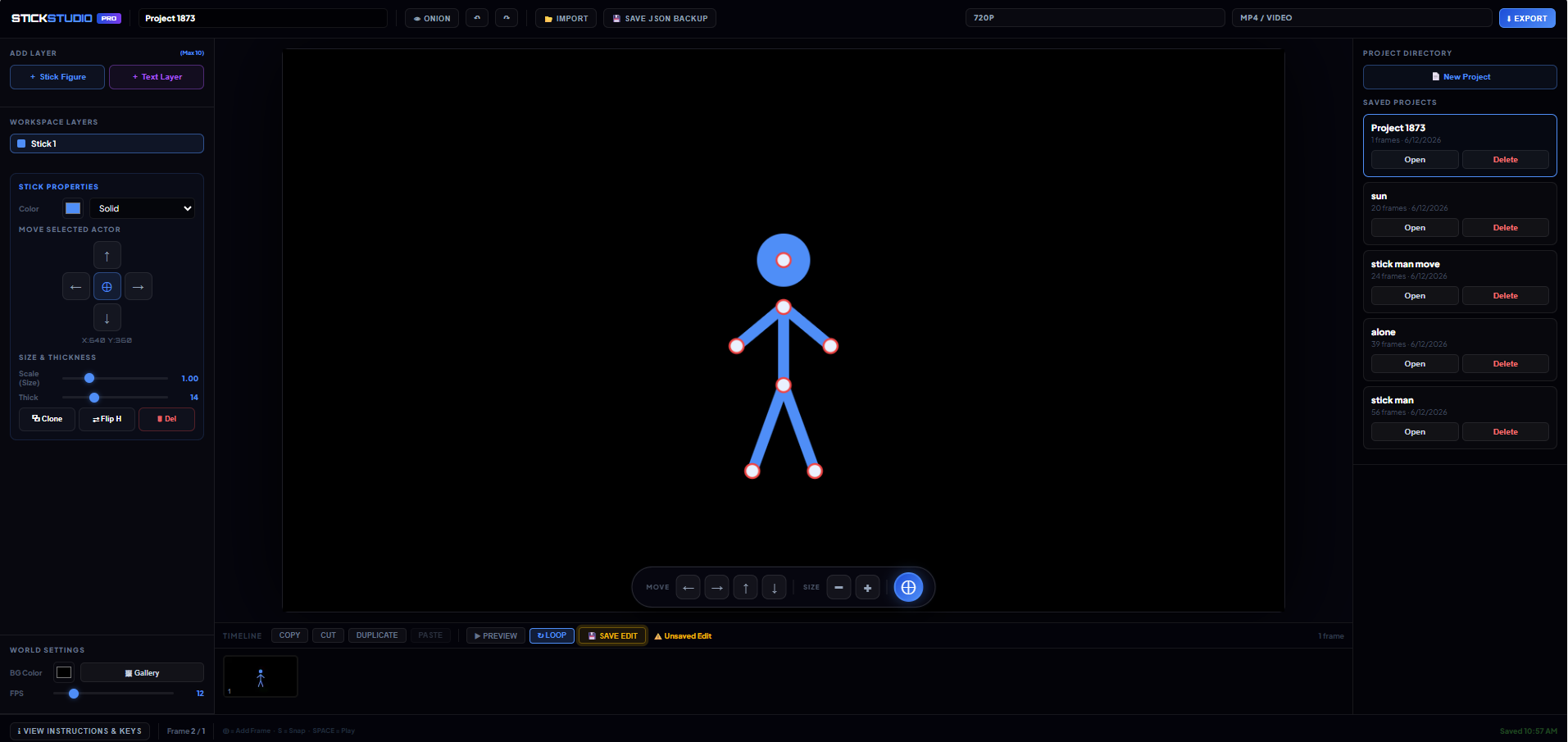The image size is (1568, 742).
Task: Clone the selected stick figure
Action: coord(48,419)
